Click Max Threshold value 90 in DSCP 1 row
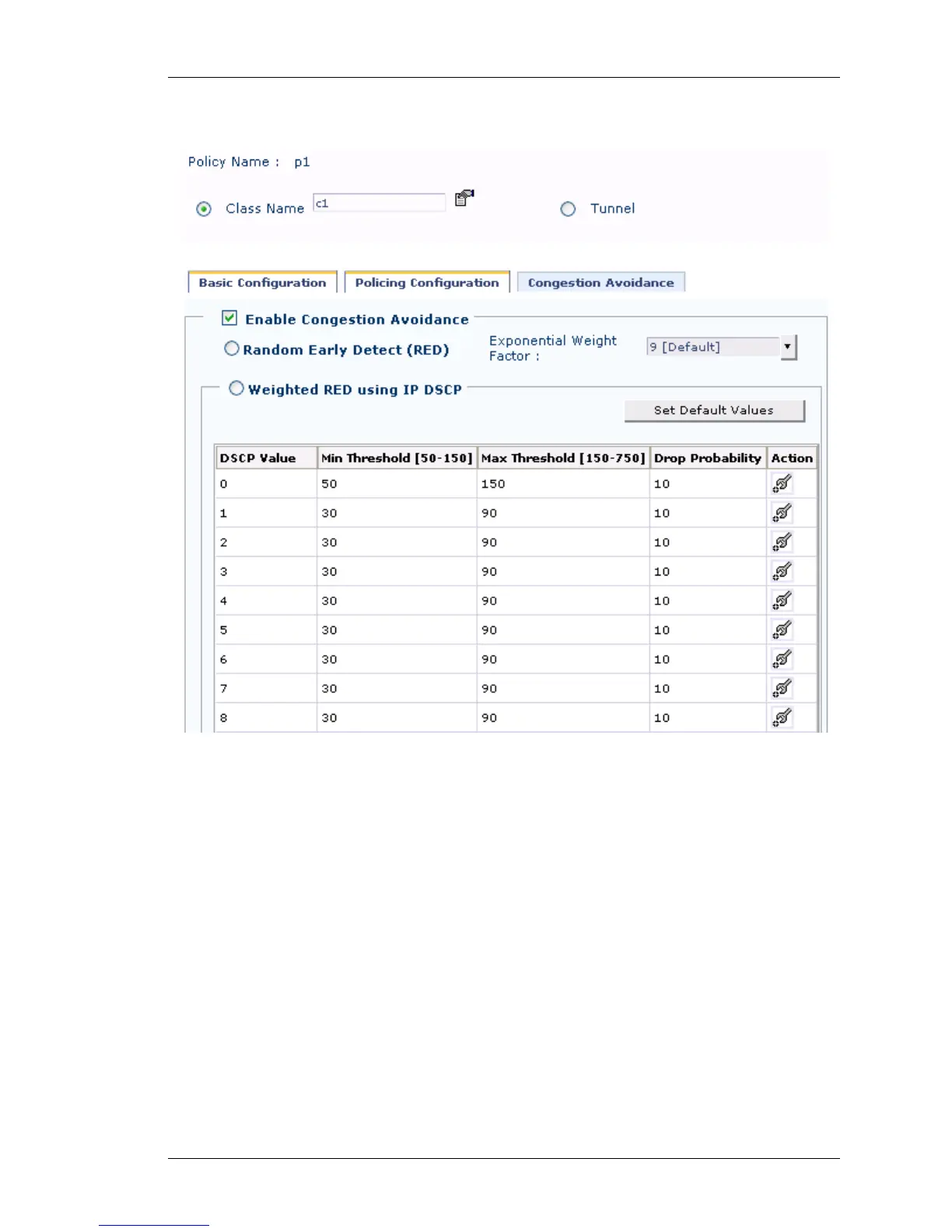 pyautogui.click(x=489, y=513)
